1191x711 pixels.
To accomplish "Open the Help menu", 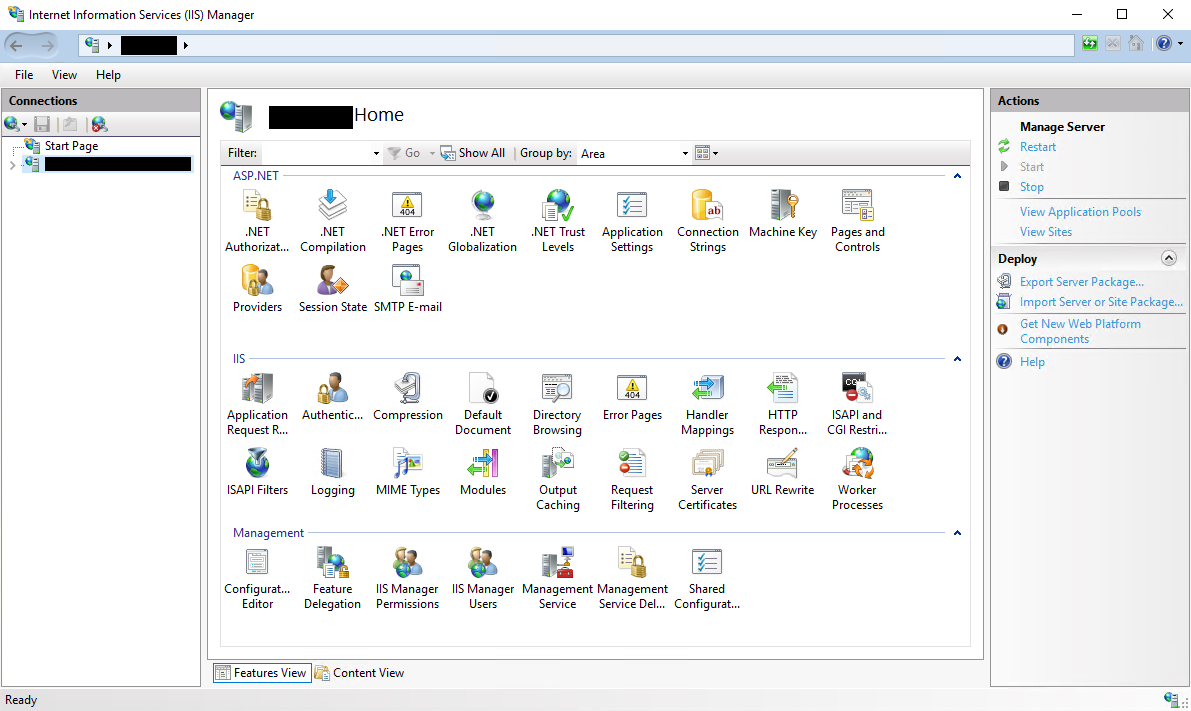I will (x=108, y=74).
